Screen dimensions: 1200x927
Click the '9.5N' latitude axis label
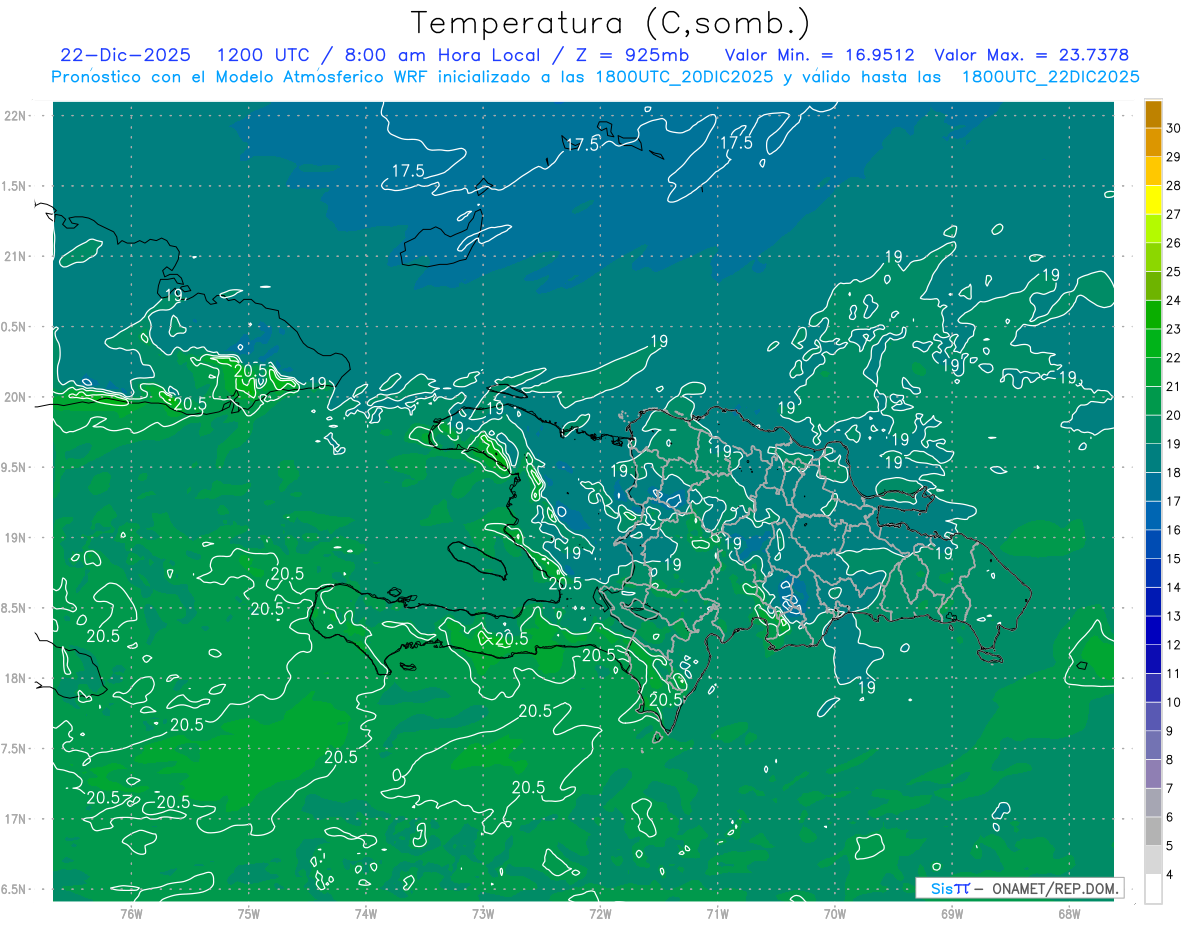tap(15, 467)
